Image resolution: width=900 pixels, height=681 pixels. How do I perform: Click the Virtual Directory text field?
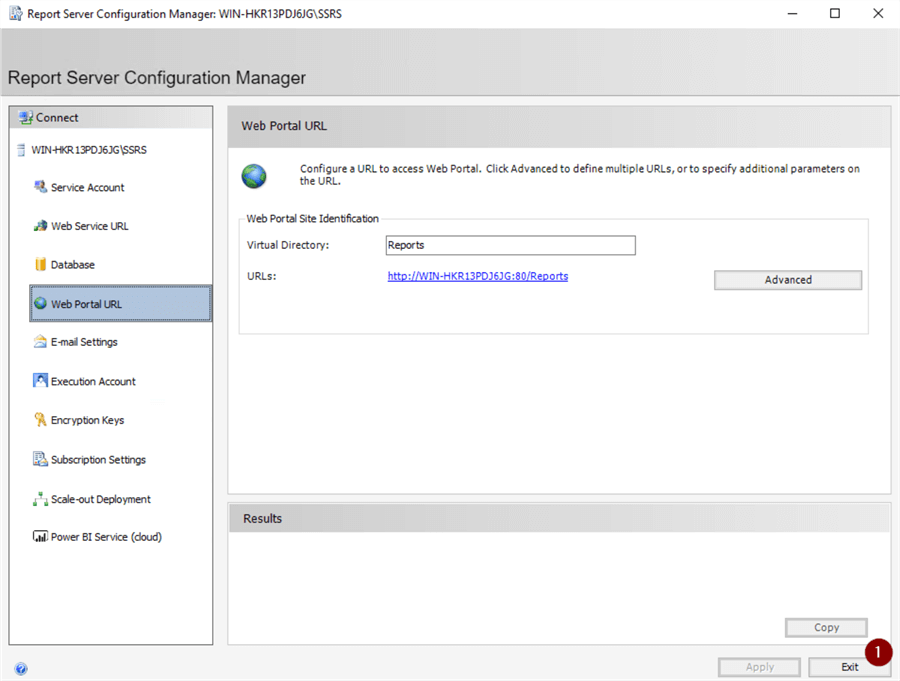click(x=510, y=245)
